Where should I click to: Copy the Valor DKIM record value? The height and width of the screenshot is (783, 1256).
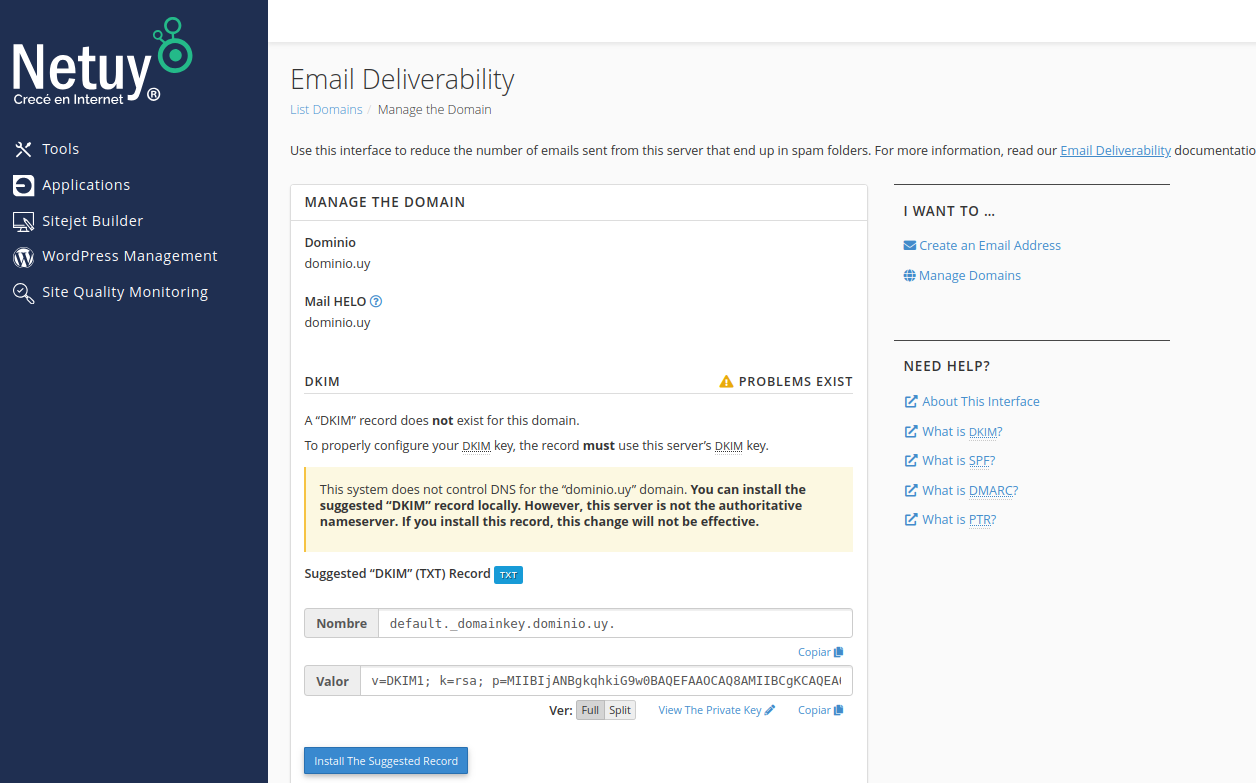(820, 710)
